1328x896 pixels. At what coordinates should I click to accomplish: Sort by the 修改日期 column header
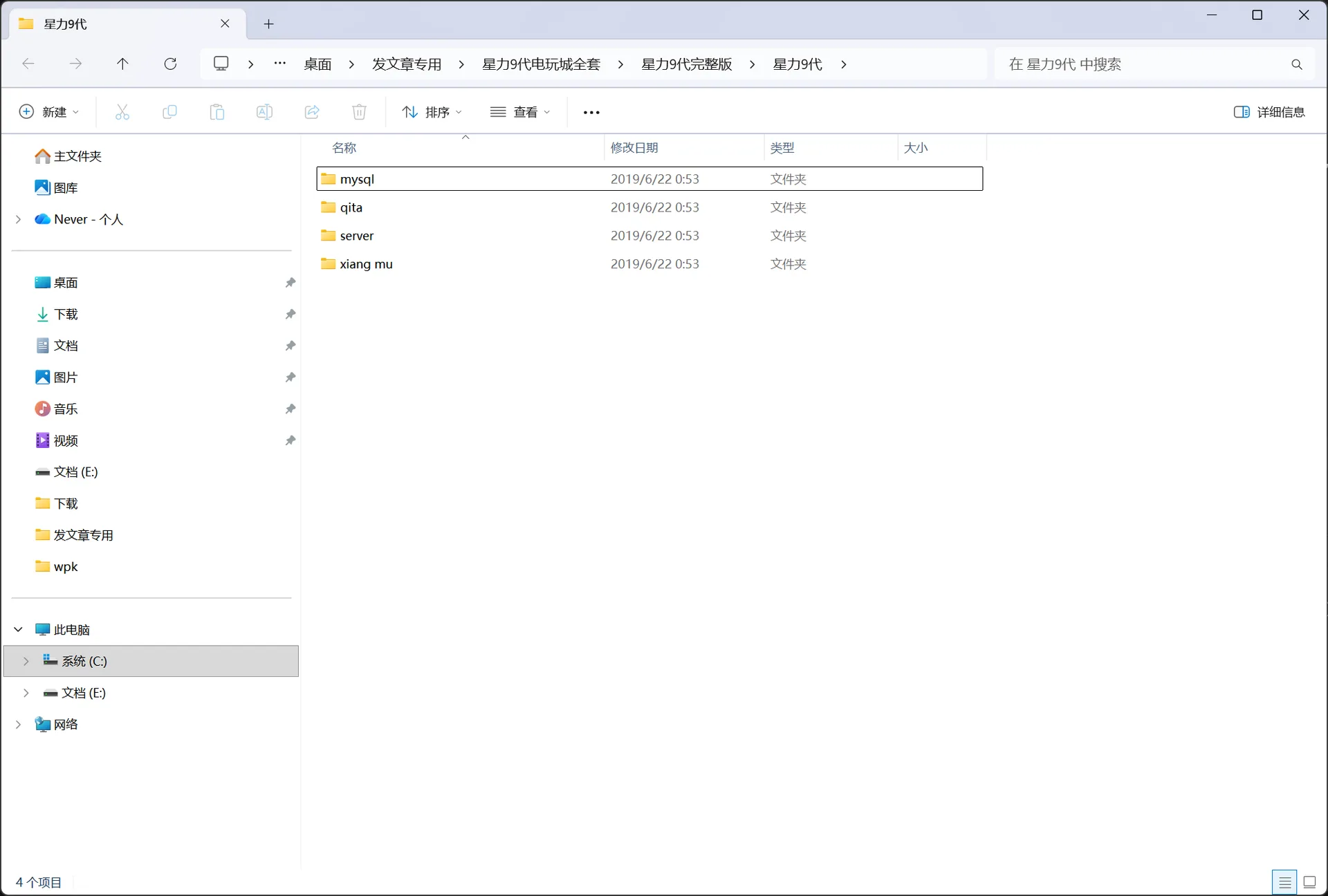pos(684,148)
